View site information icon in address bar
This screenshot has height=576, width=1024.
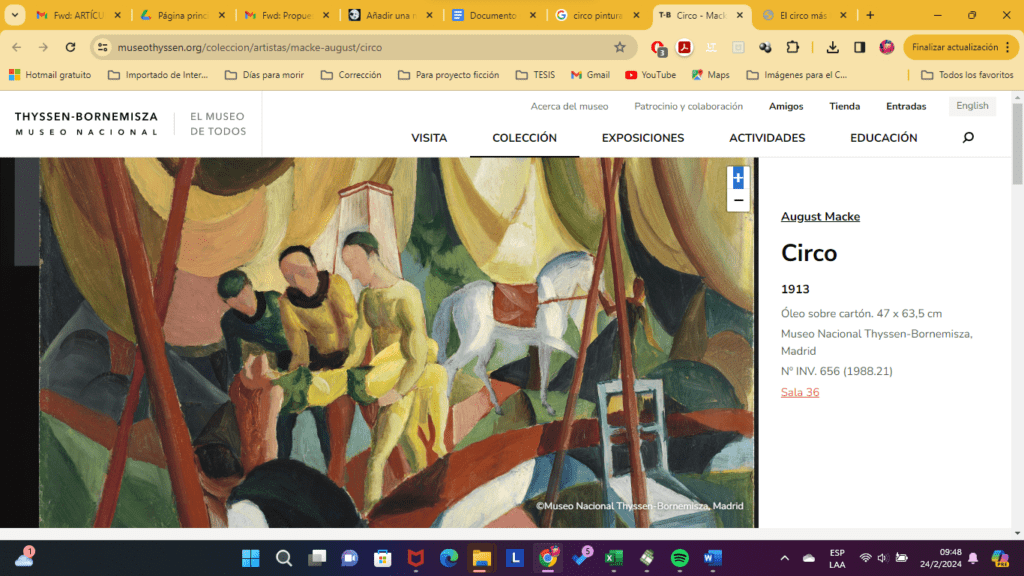(103, 47)
